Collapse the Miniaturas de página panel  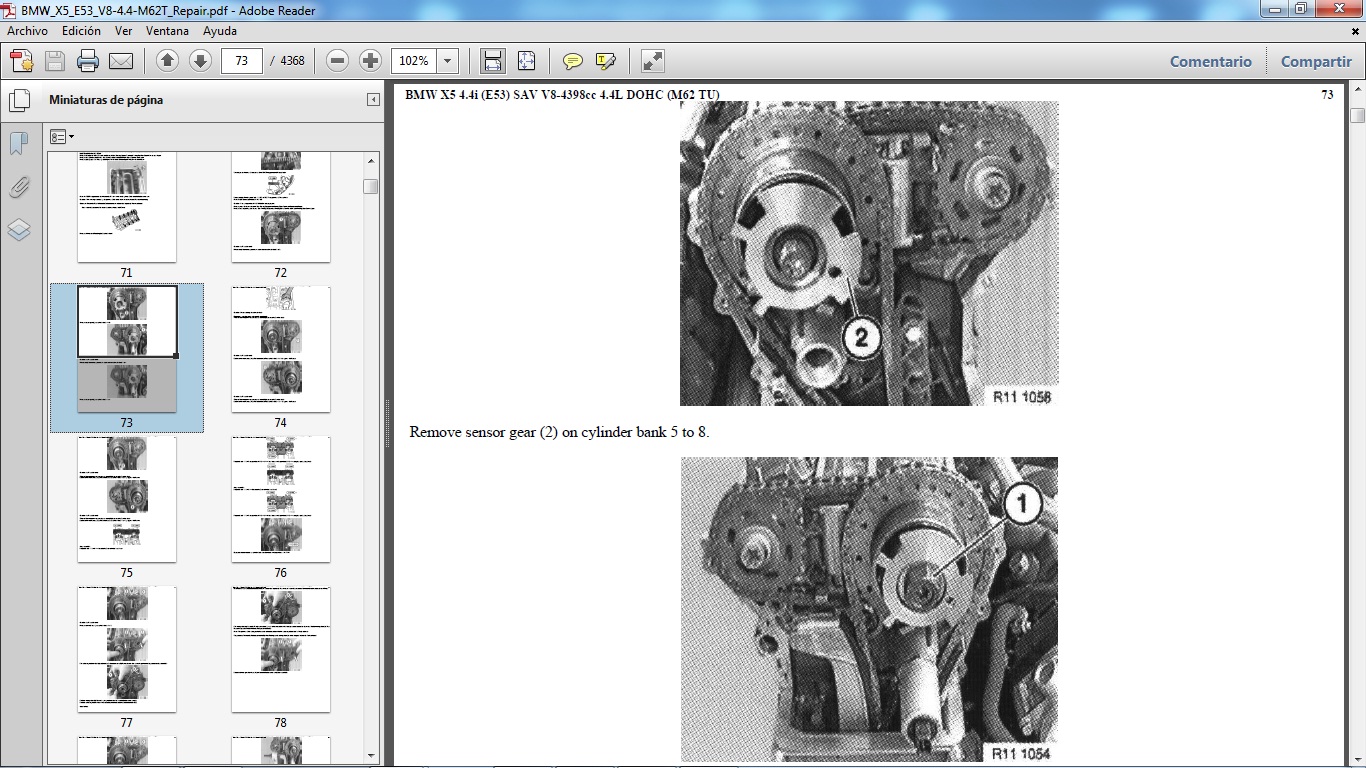[373, 100]
